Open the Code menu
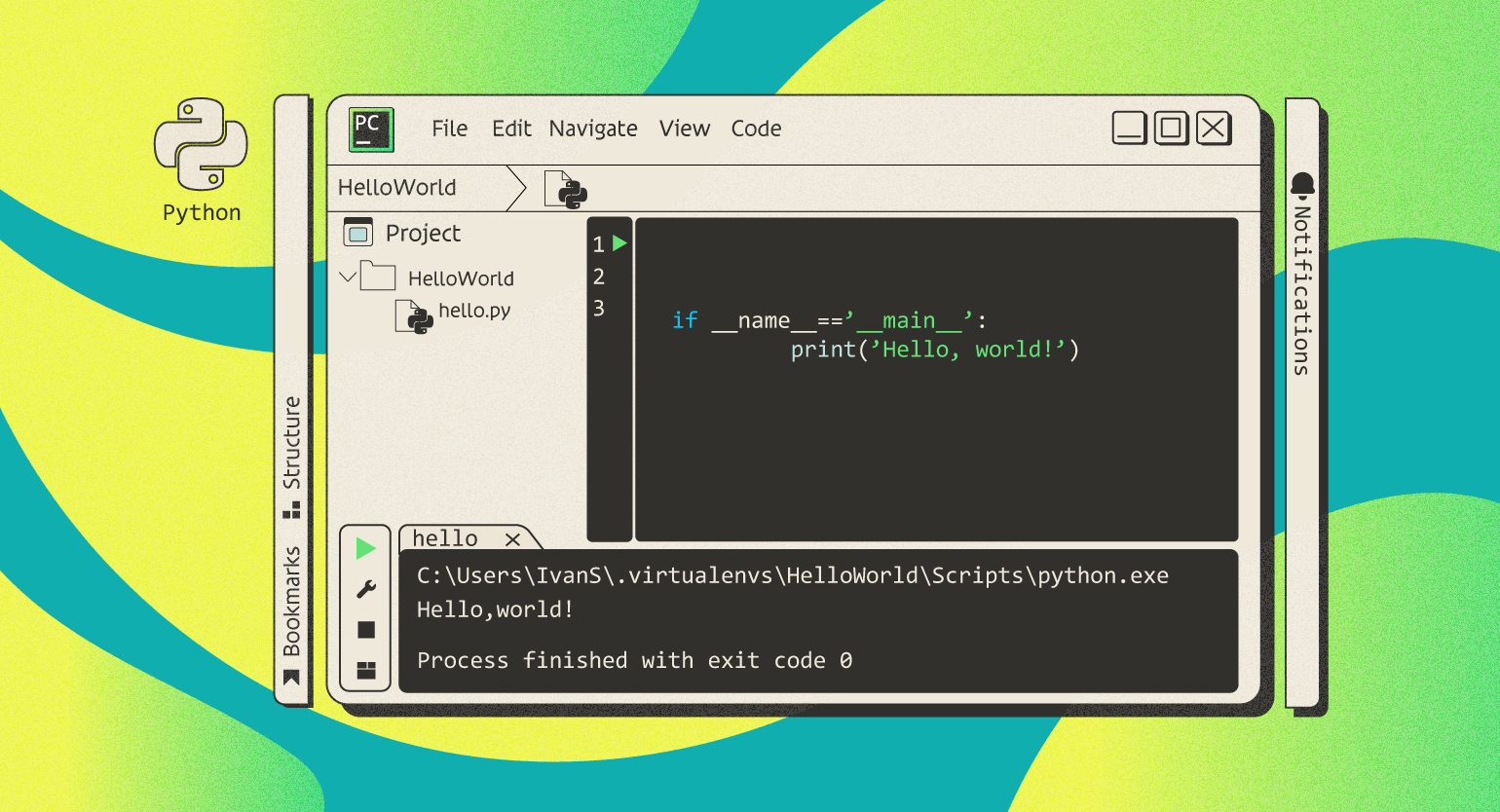 [x=756, y=129]
